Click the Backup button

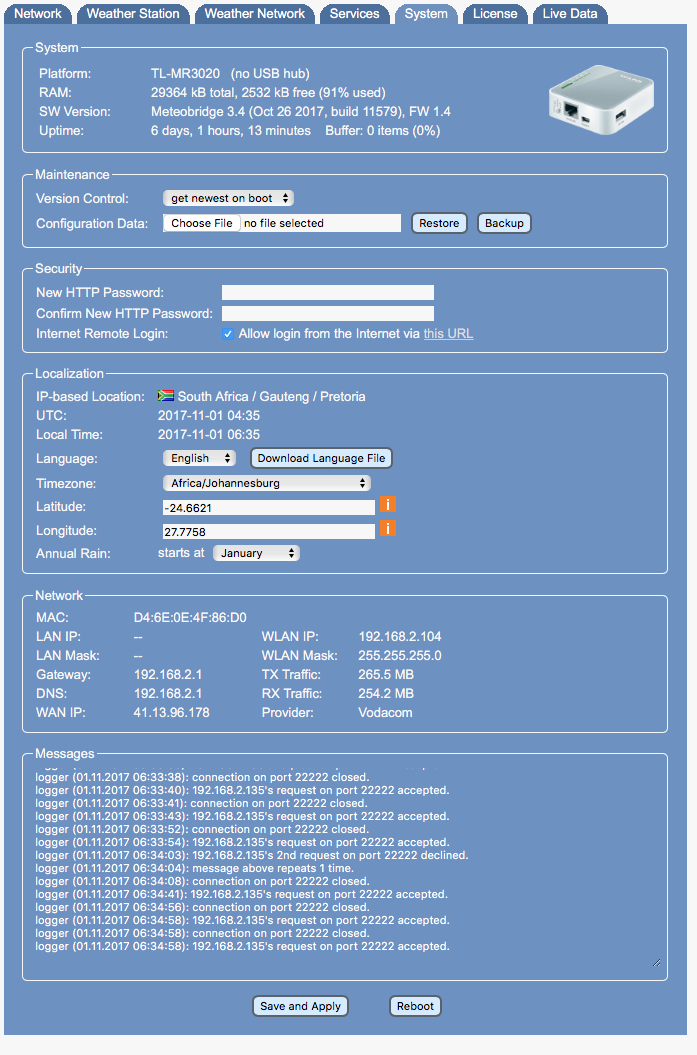(x=504, y=223)
